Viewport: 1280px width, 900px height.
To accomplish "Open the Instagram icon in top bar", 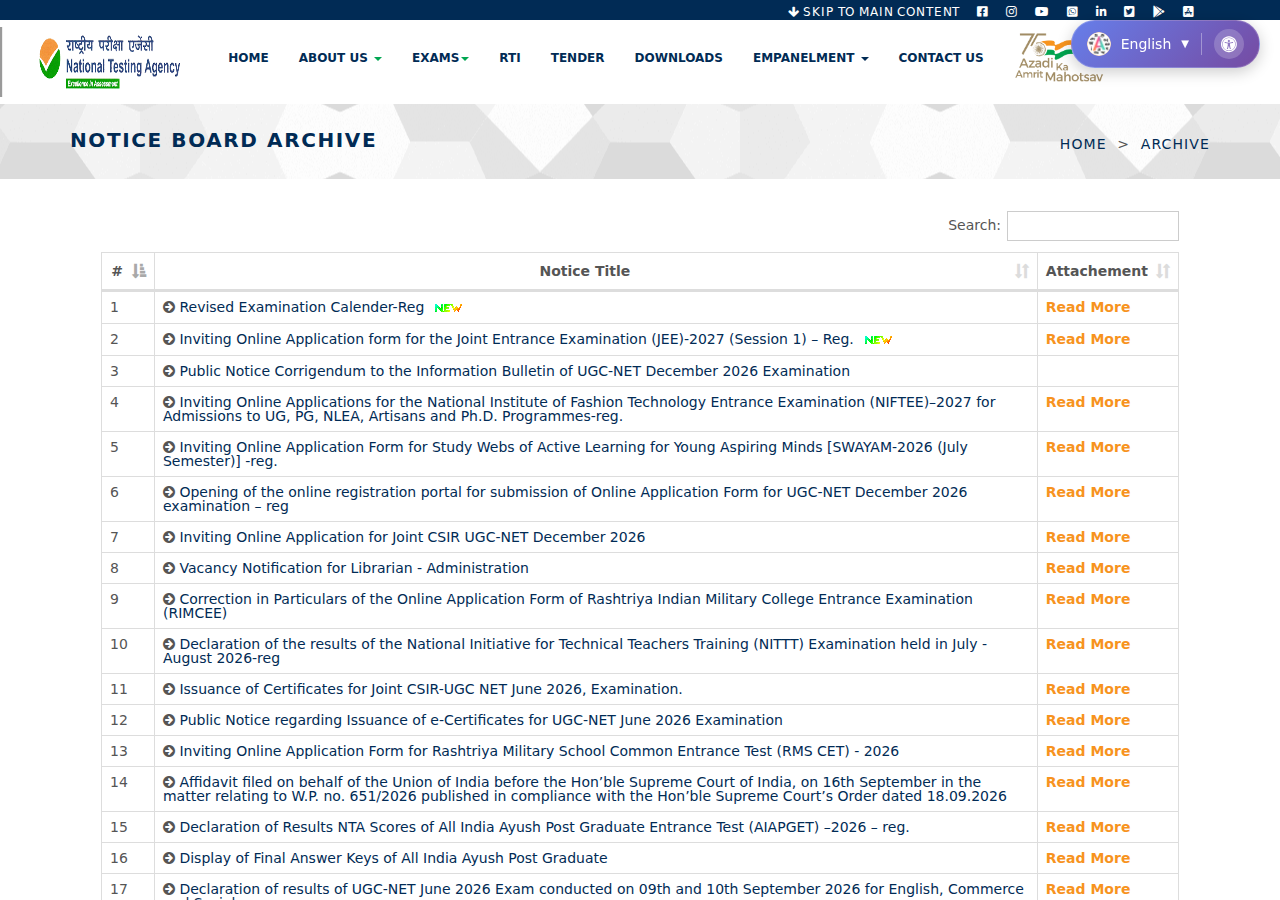I will click(x=1011, y=12).
